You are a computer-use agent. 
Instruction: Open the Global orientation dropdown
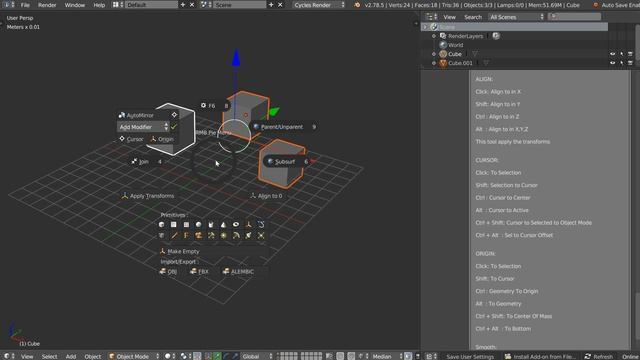[x=256, y=356]
